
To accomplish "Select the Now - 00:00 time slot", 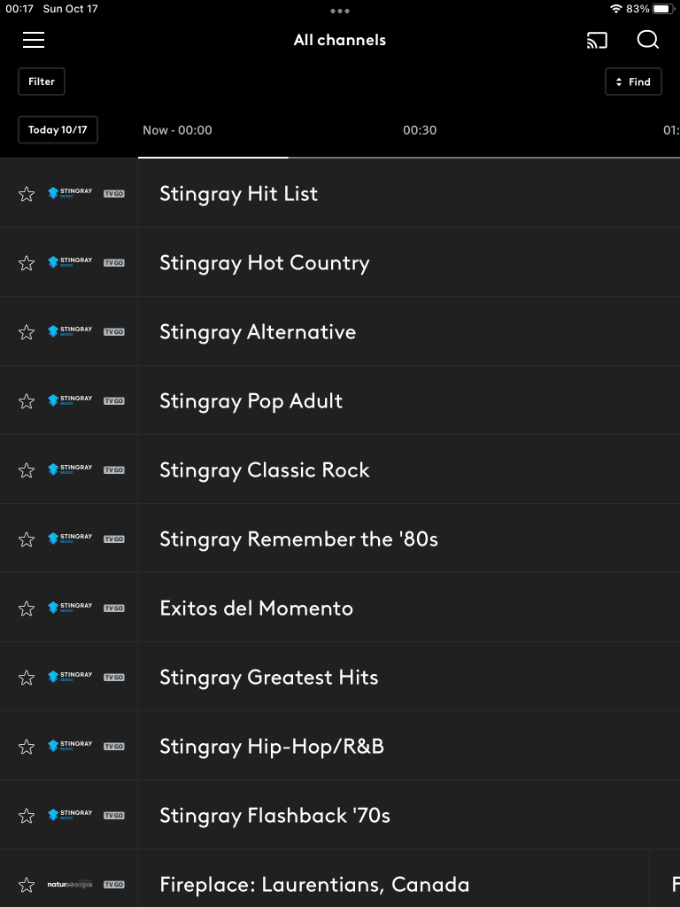I will tap(177, 130).
